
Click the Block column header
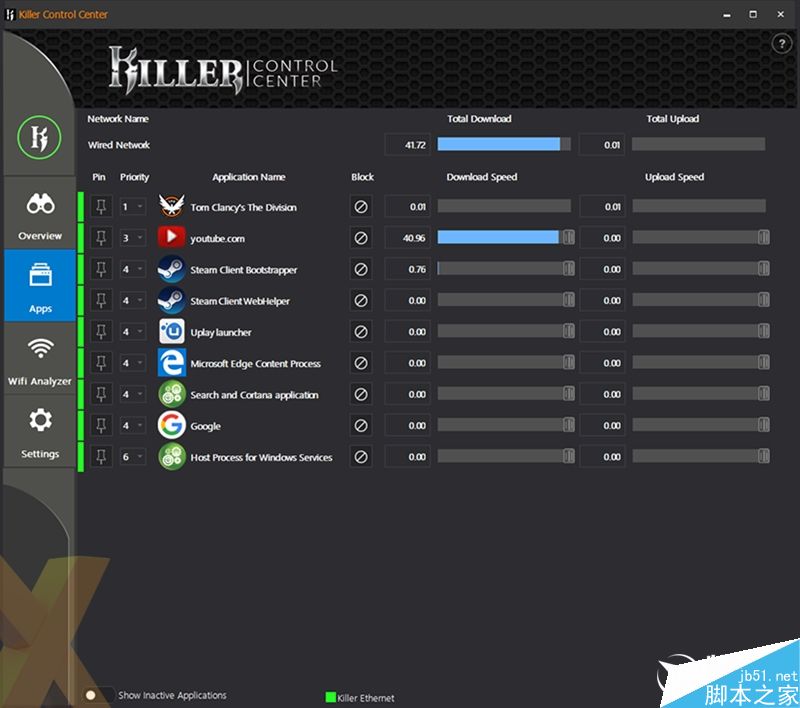(x=362, y=177)
